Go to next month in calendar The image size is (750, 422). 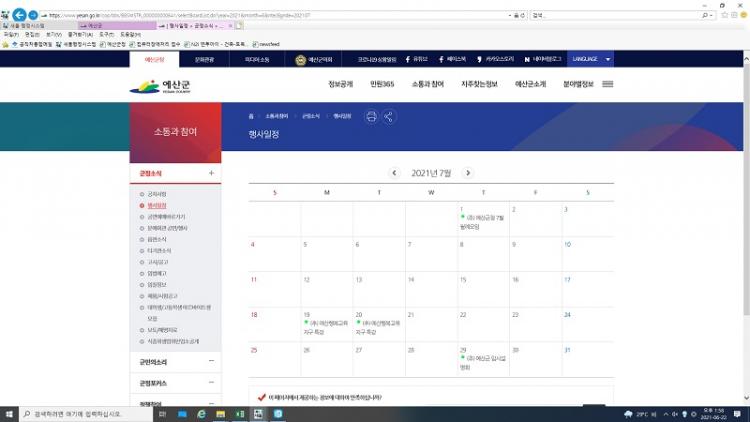click(467, 173)
